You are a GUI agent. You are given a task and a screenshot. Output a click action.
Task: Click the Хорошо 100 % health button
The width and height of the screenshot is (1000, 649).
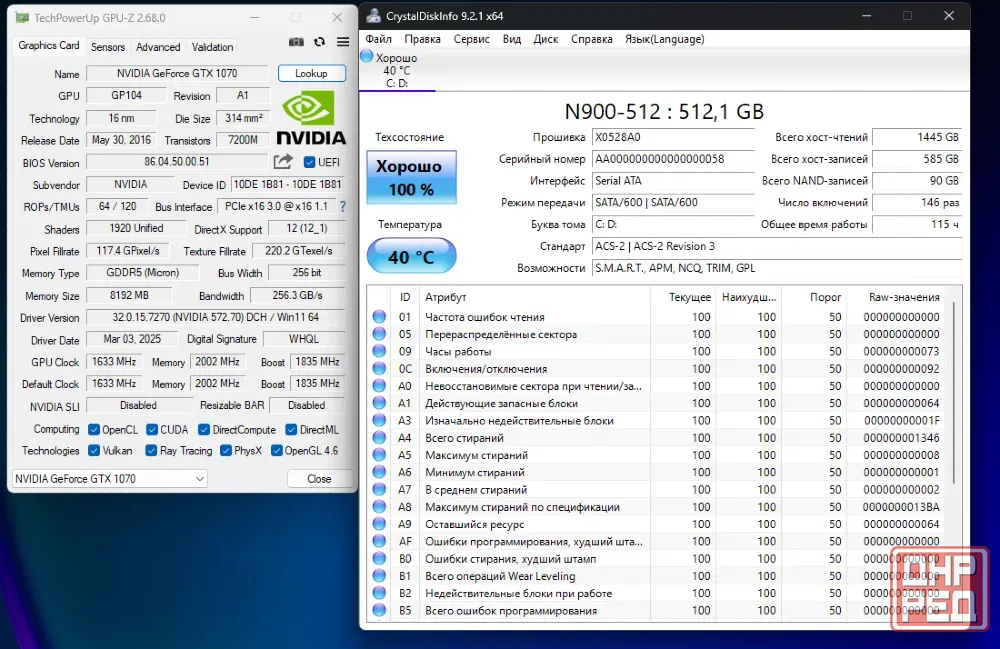point(411,177)
